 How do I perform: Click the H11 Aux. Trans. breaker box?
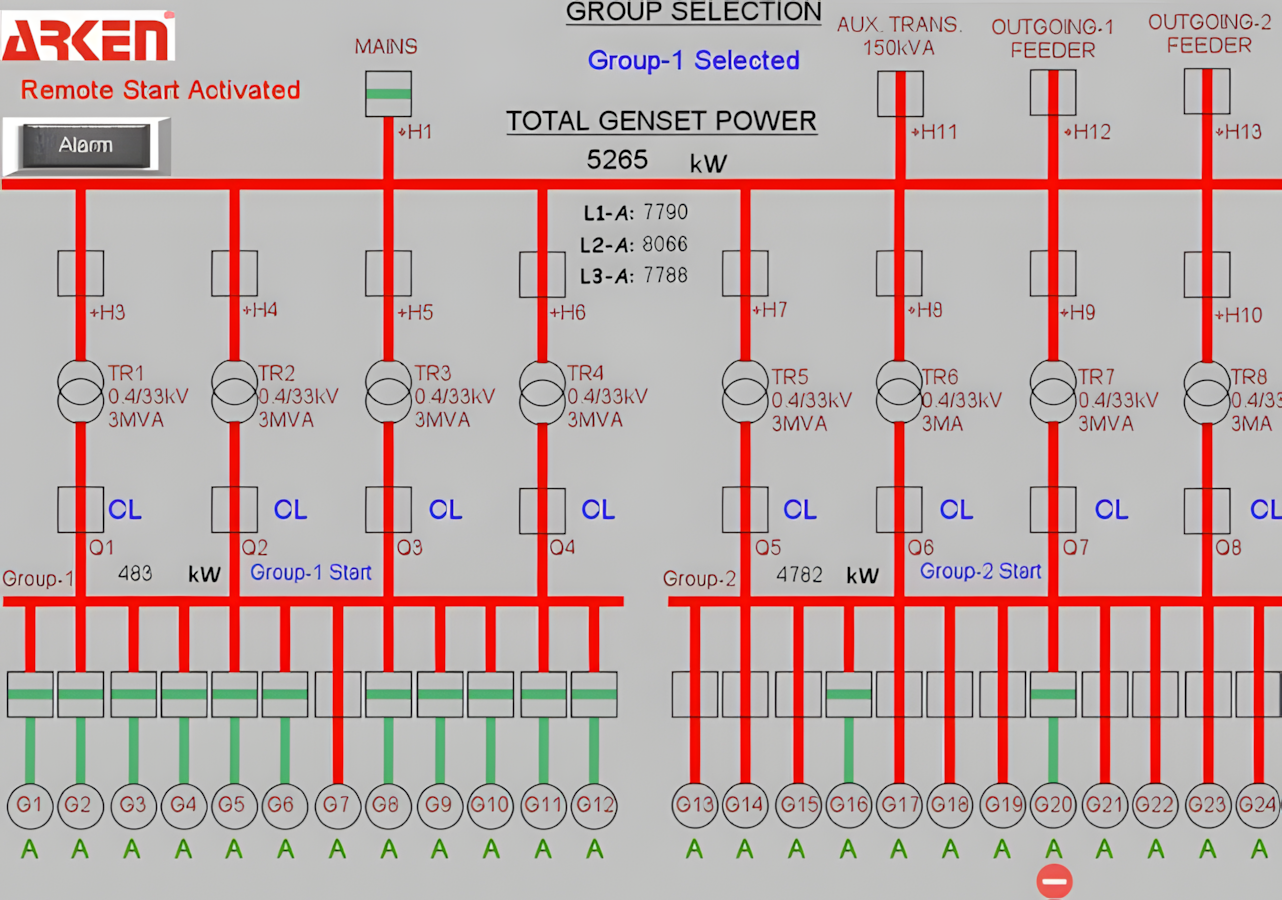pyautogui.click(x=900, y=93)
